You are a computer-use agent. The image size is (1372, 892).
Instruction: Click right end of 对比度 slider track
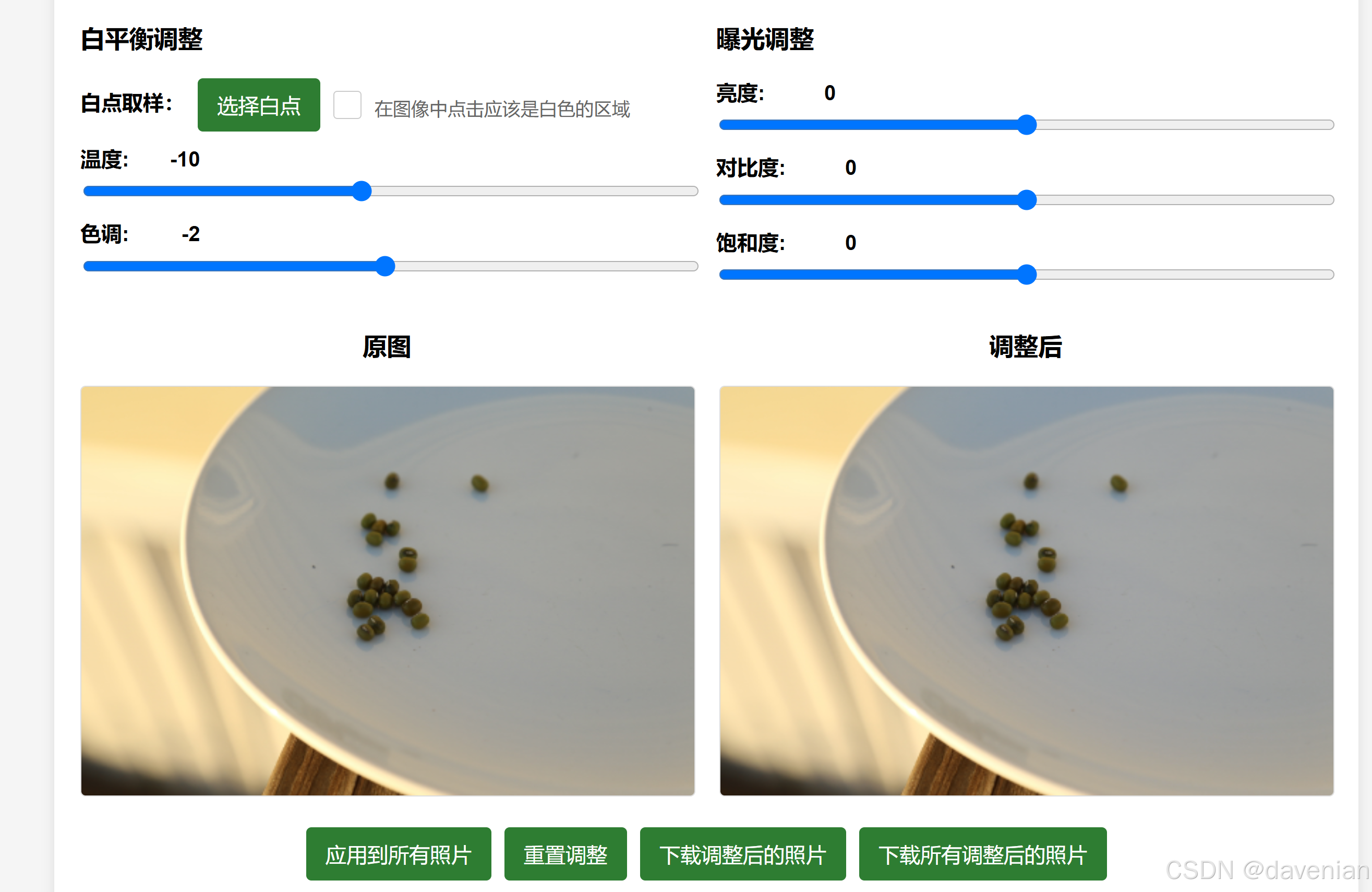1329,199
